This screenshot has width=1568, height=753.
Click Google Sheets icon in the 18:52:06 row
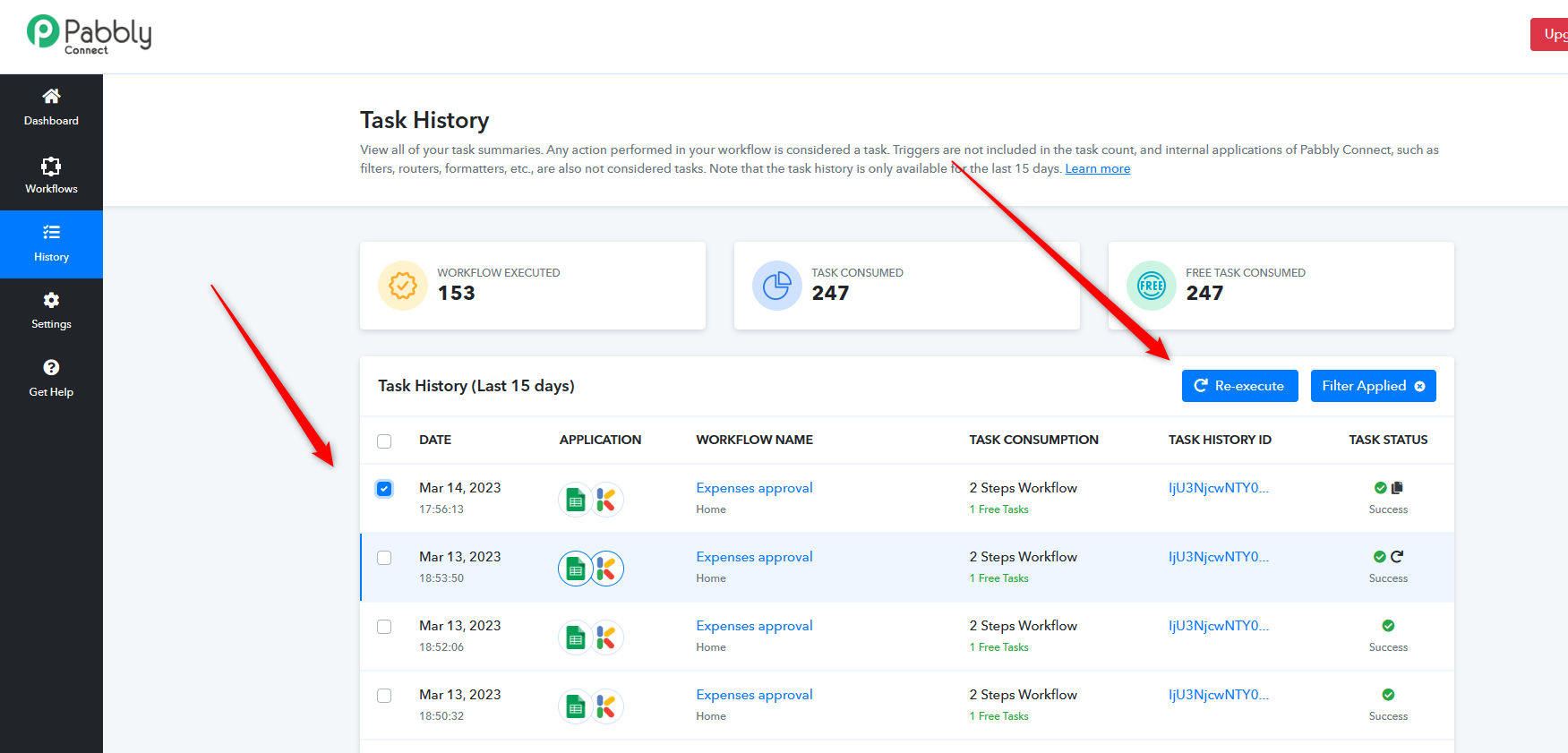[x=576, y=637]
